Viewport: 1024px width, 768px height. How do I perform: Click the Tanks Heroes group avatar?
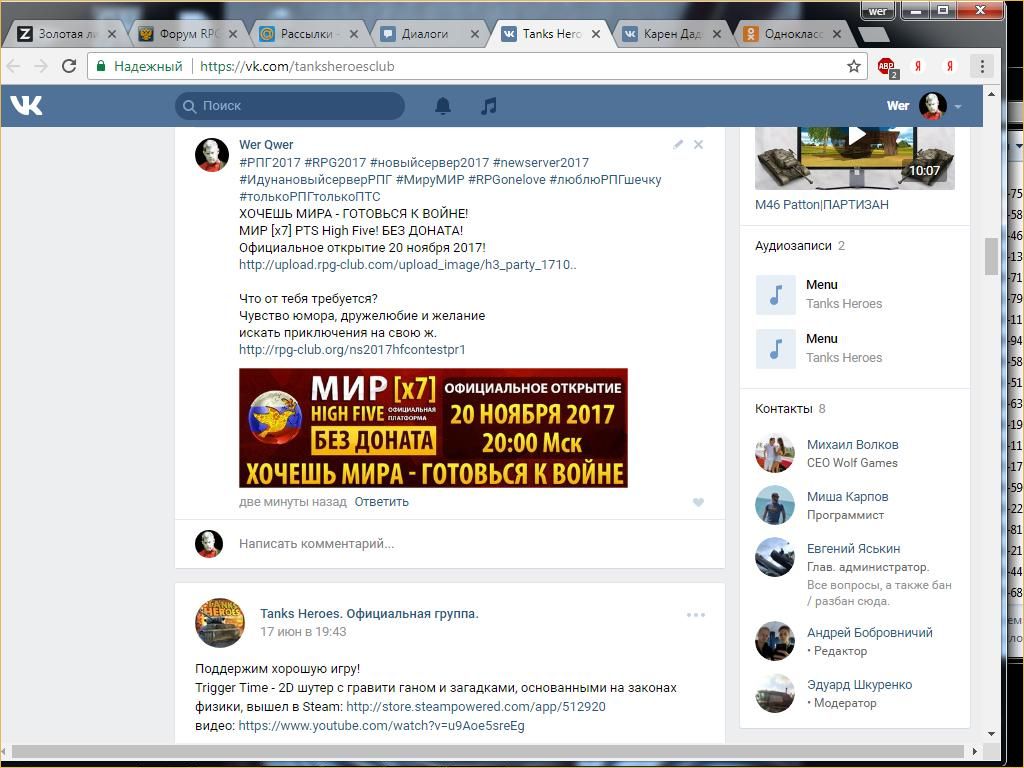coord(220,622)
